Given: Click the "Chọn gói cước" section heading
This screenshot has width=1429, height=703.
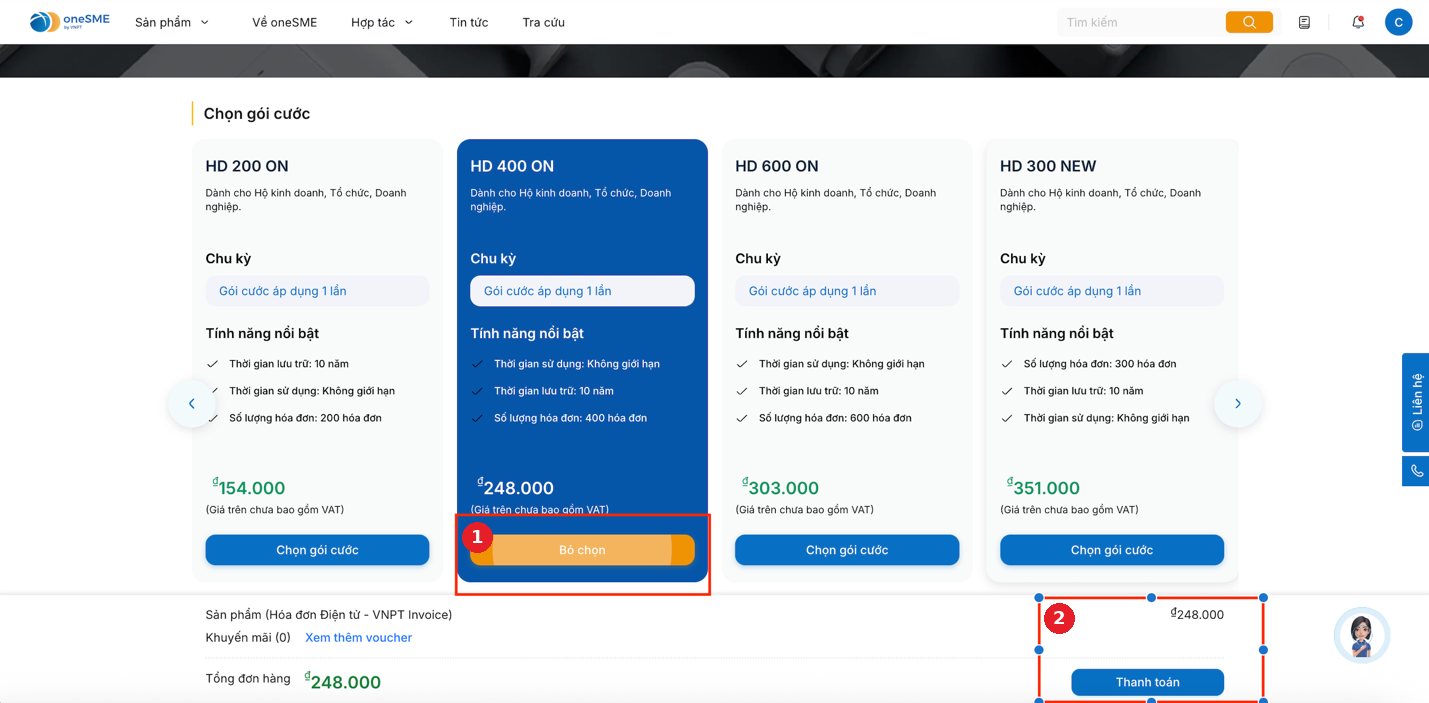Looking at the screenshot, I should click(257, 114).
